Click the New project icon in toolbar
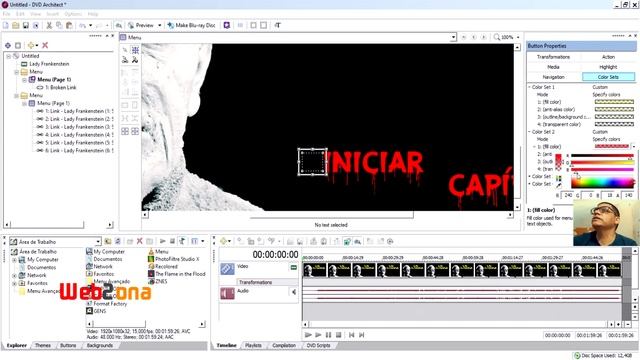The image size is (640, 360). (6, 25)
